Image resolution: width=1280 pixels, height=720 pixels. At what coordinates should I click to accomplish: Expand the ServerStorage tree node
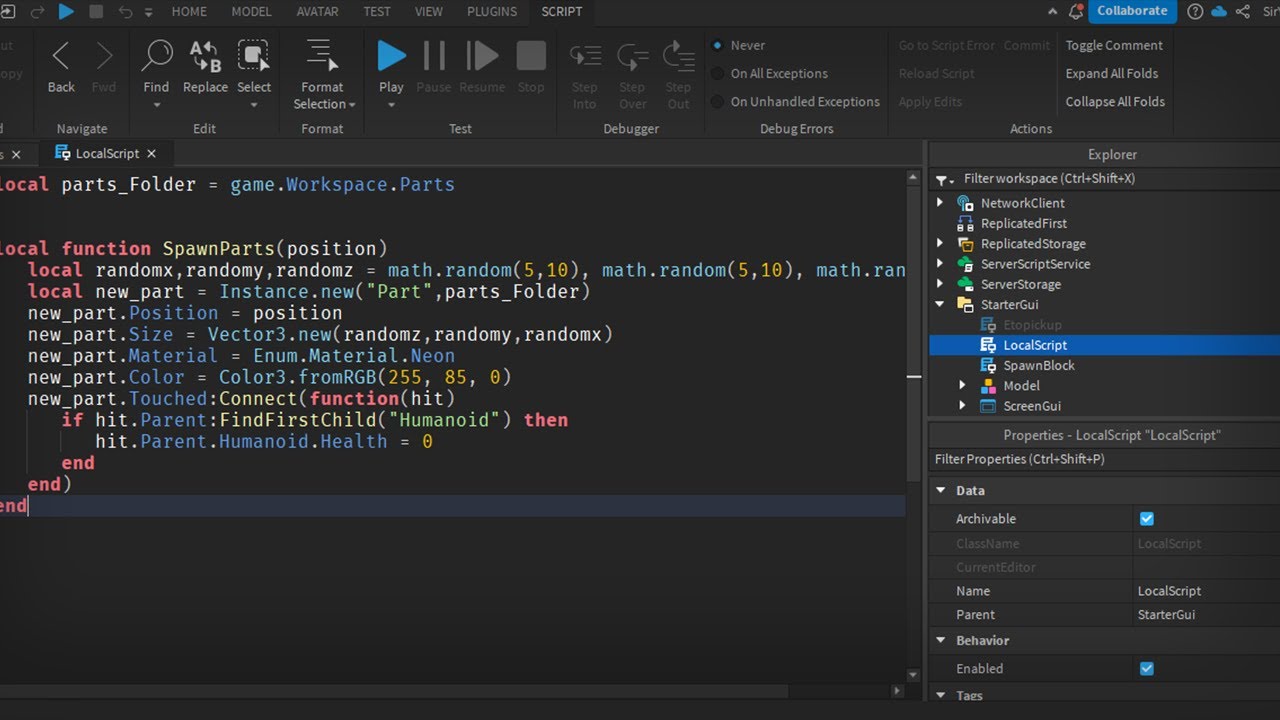(940, 284)
